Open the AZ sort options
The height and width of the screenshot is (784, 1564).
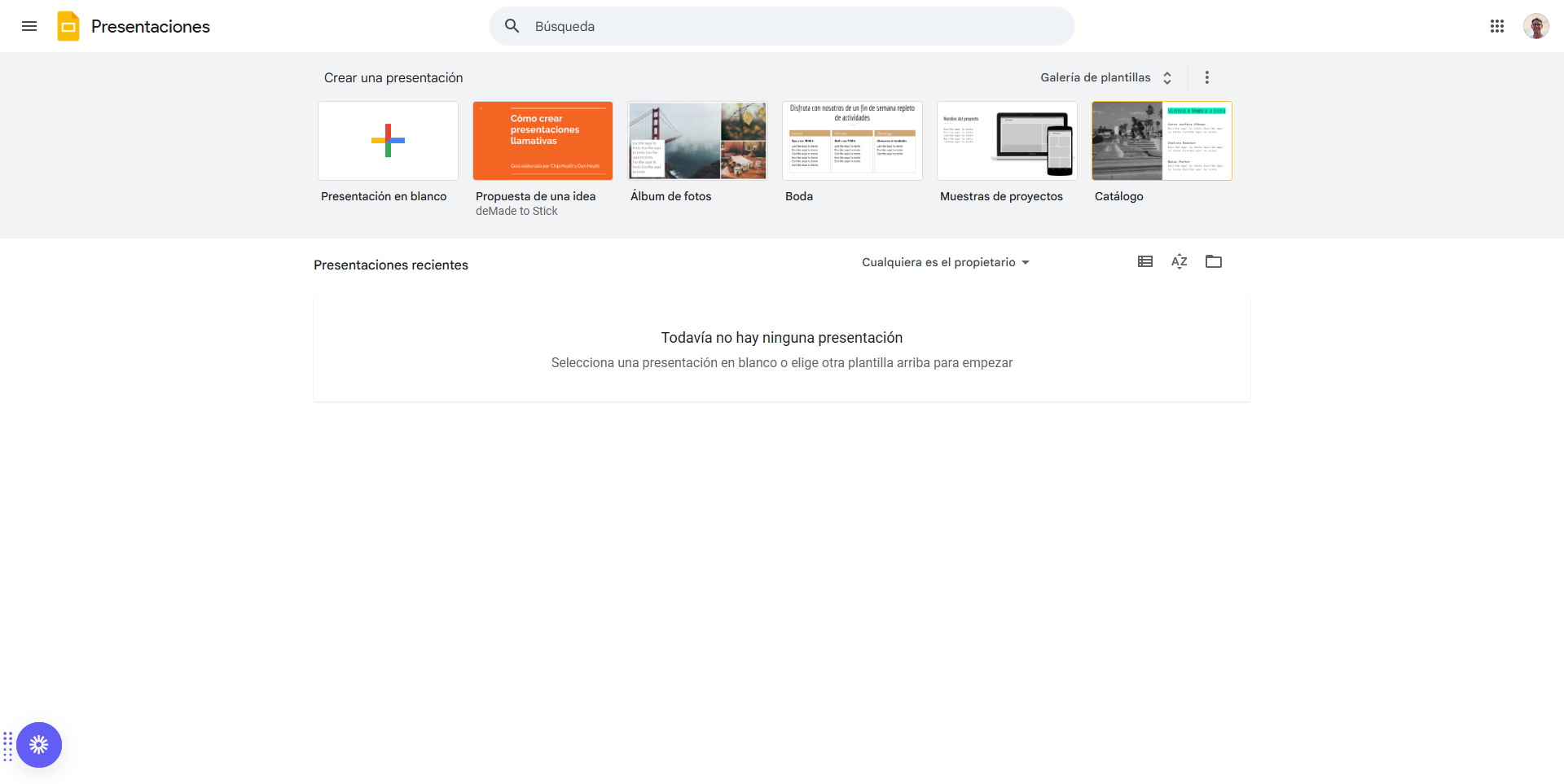pyautogui.click(x=1179, y=261)
